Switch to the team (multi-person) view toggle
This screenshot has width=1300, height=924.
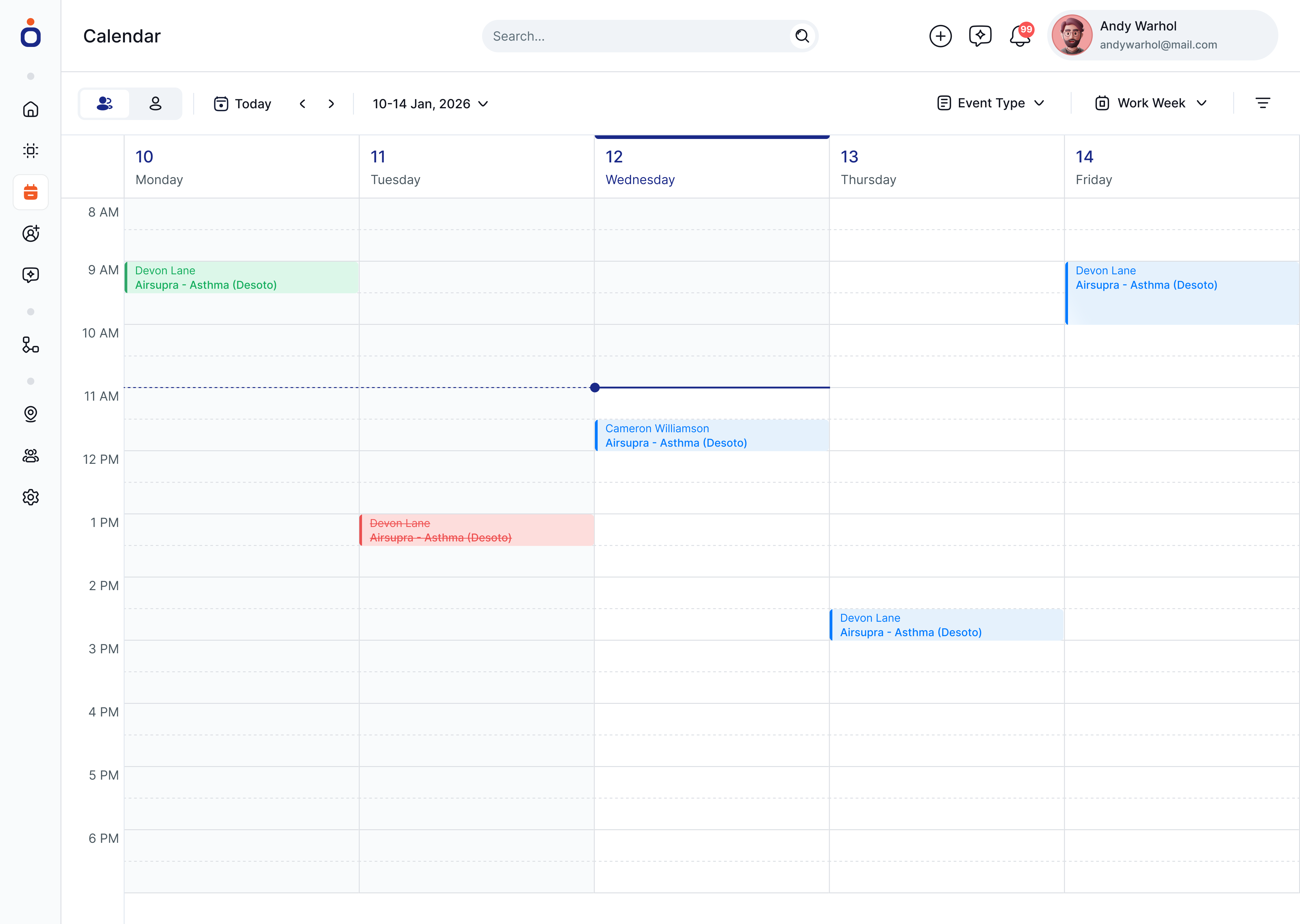tap(105, 103)
